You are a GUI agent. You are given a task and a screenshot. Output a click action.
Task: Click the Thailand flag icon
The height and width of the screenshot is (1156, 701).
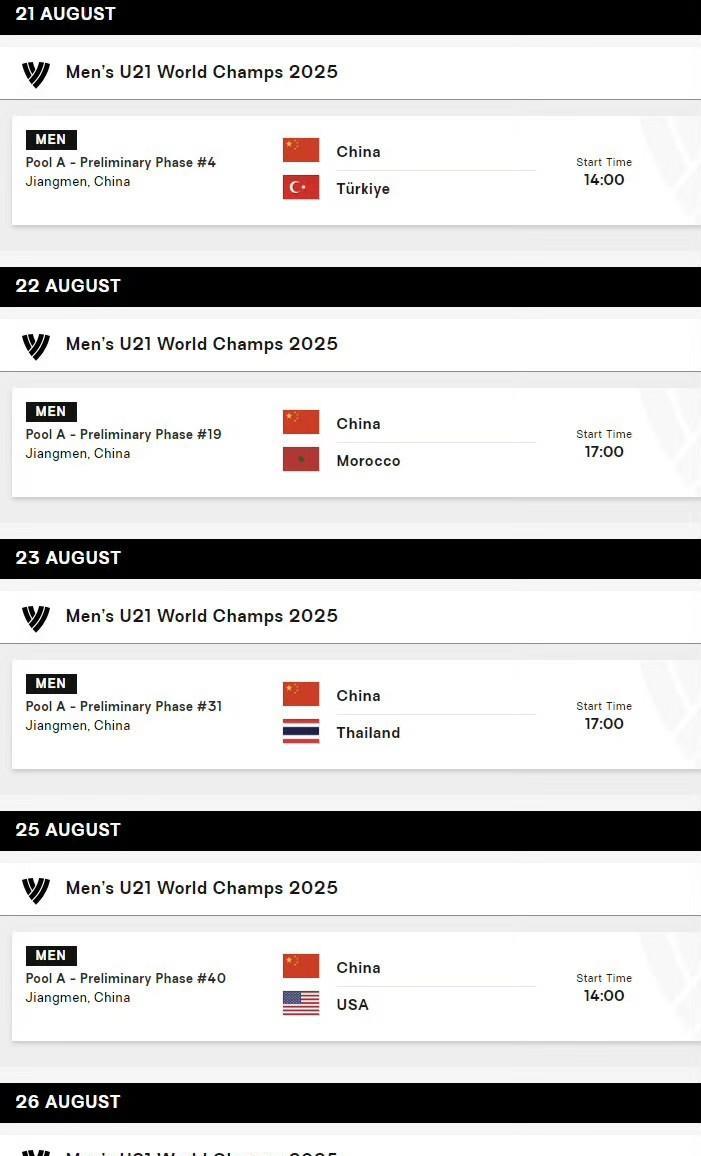301,731
